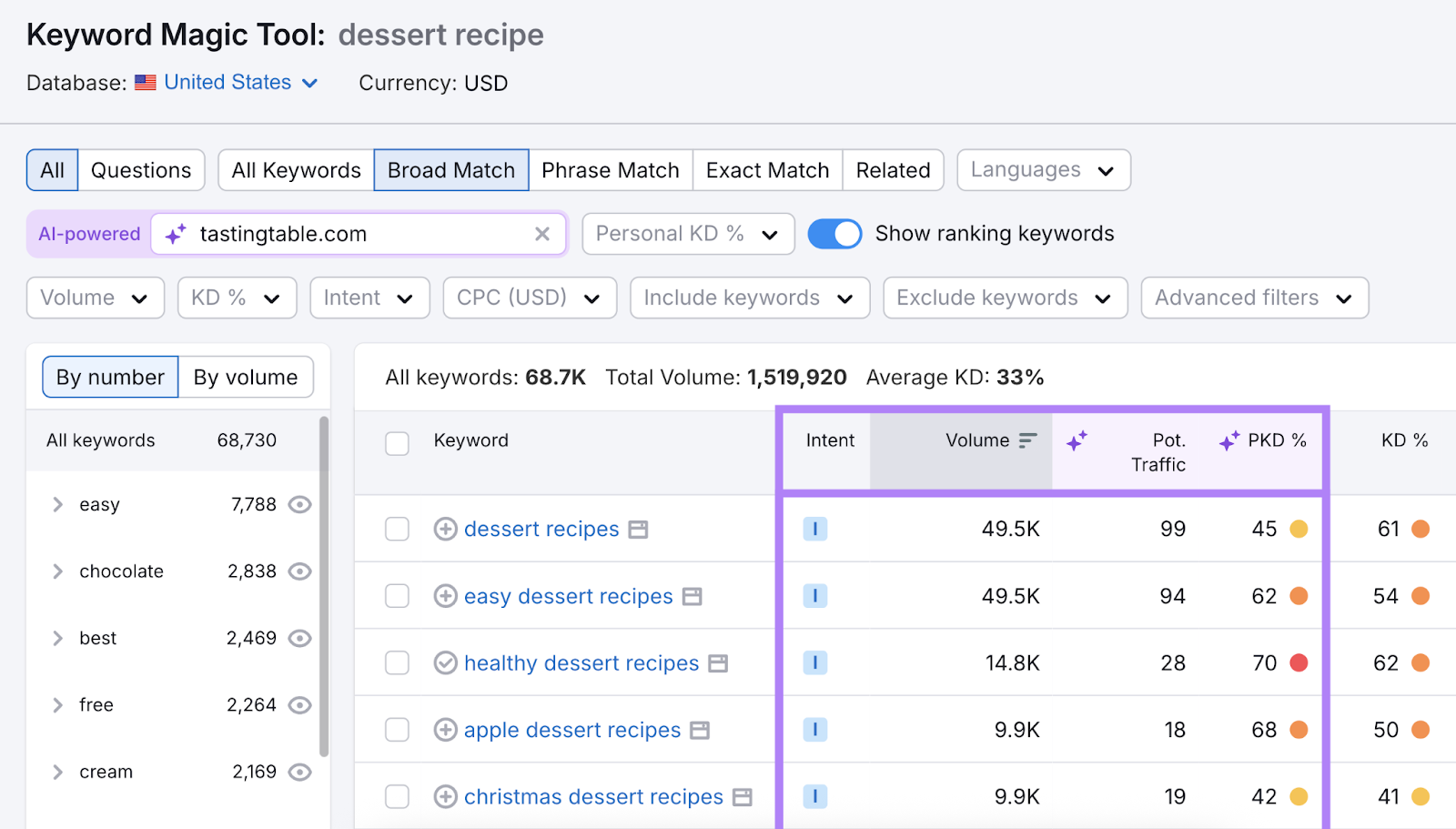Hide the free keyword group with eye icon
Screen dimensions: 1456x829
click(x=300, y=704)
